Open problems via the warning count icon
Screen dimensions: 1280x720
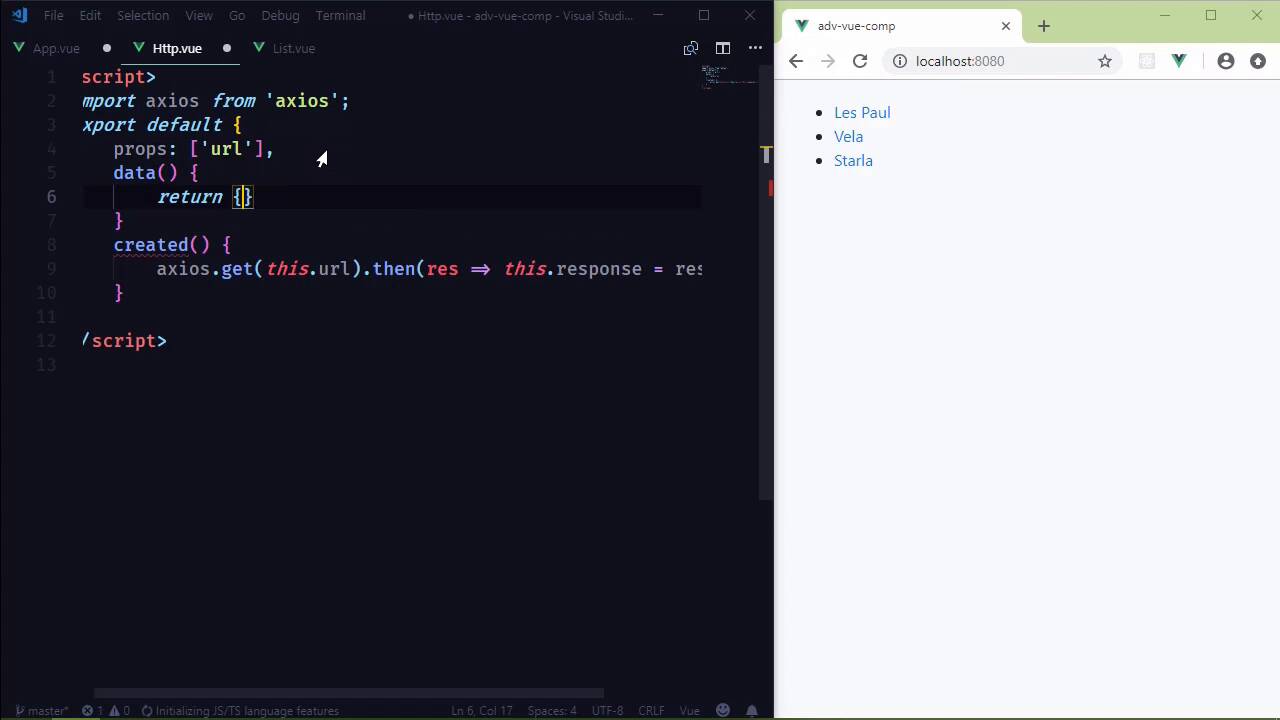click(119, 711)
